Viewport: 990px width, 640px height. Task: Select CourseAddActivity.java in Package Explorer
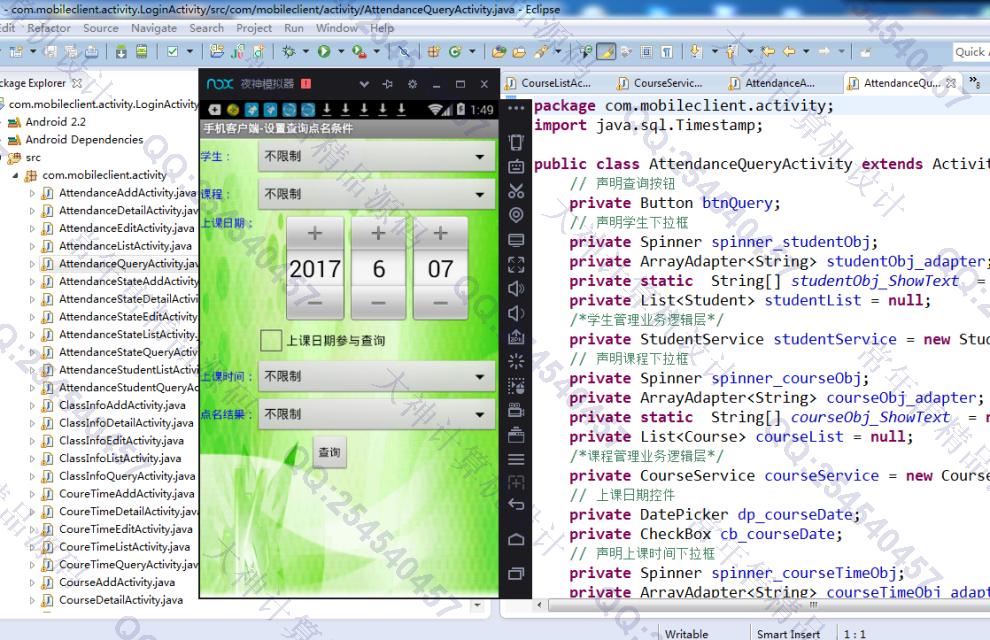click(117, 582)
